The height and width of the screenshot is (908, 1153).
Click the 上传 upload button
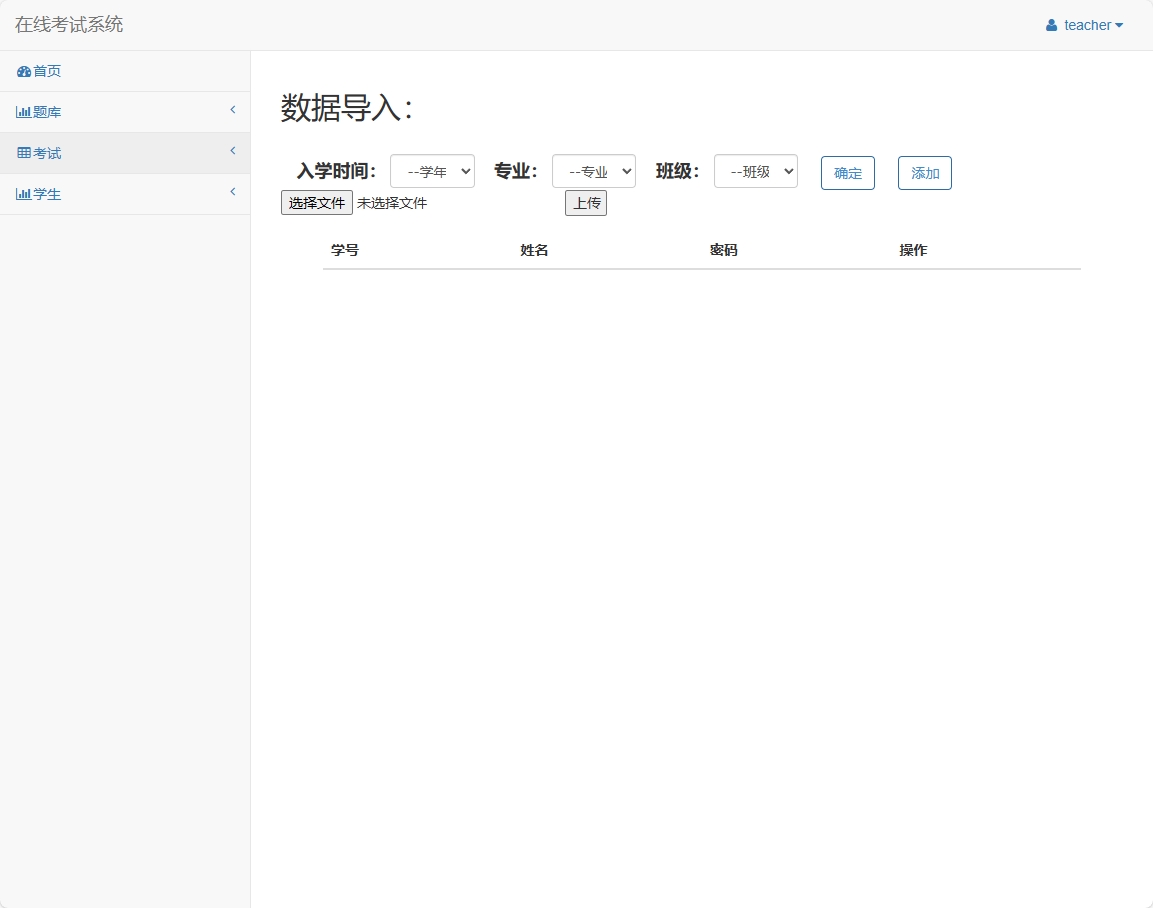click(x=586, y=203)
